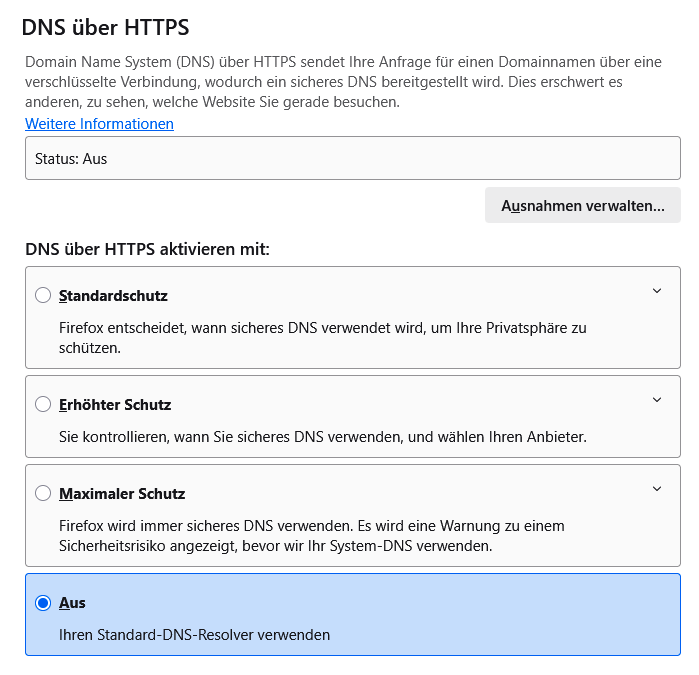This screenshot has height=675, width=699.
Task: Select the Standardschutz radio button
Action: tap(43, 295)
